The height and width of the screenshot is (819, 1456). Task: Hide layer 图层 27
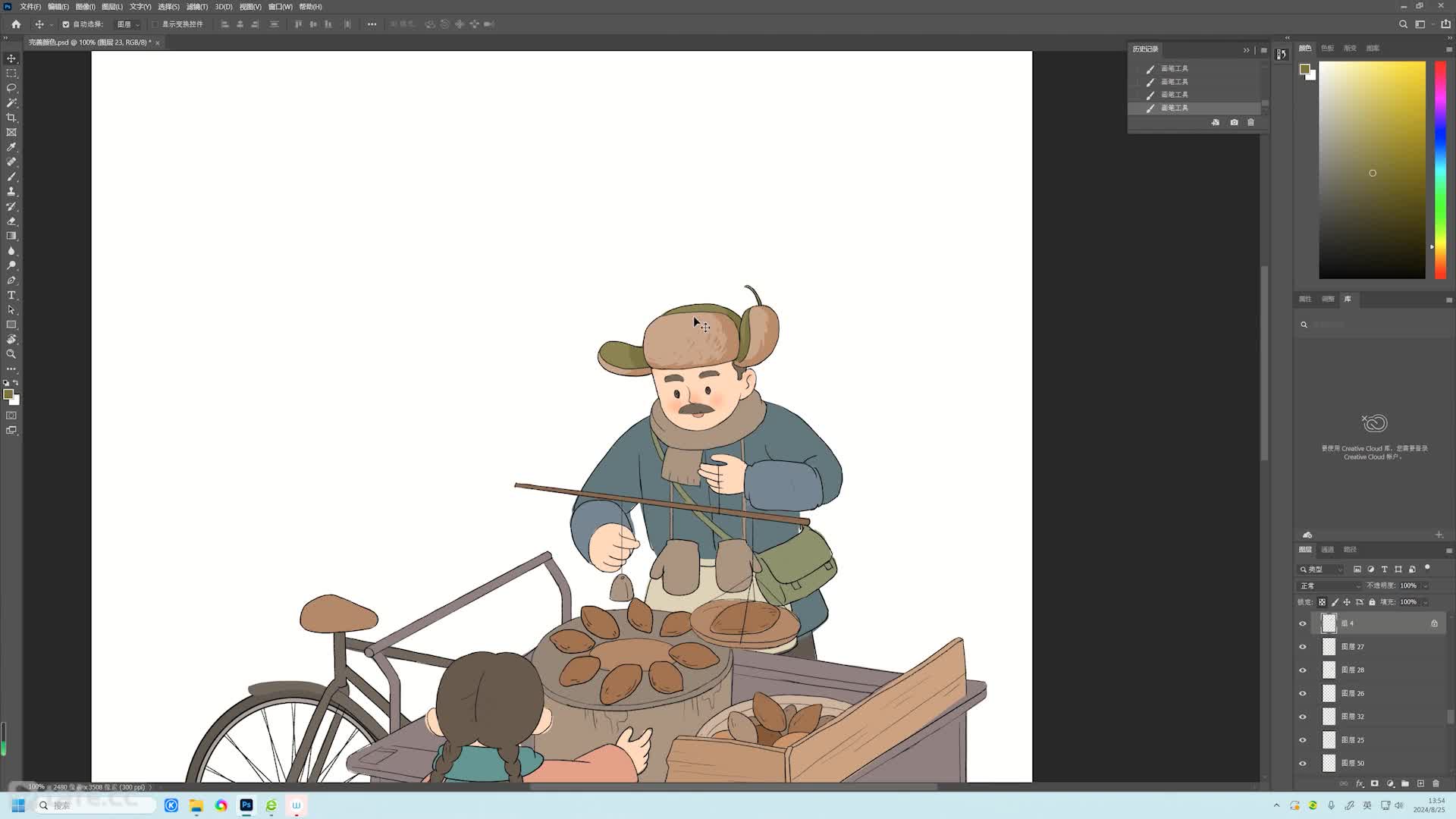tap(1303, 647)
